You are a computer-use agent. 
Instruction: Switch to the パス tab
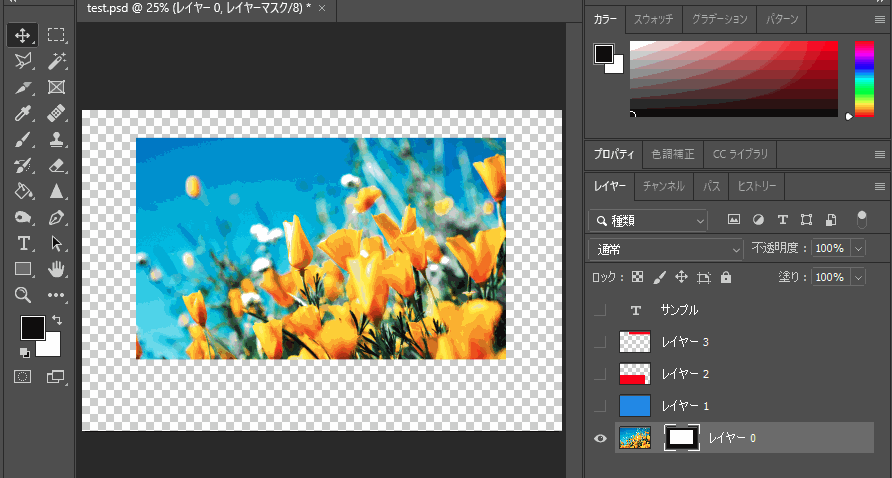click(711, 186)
